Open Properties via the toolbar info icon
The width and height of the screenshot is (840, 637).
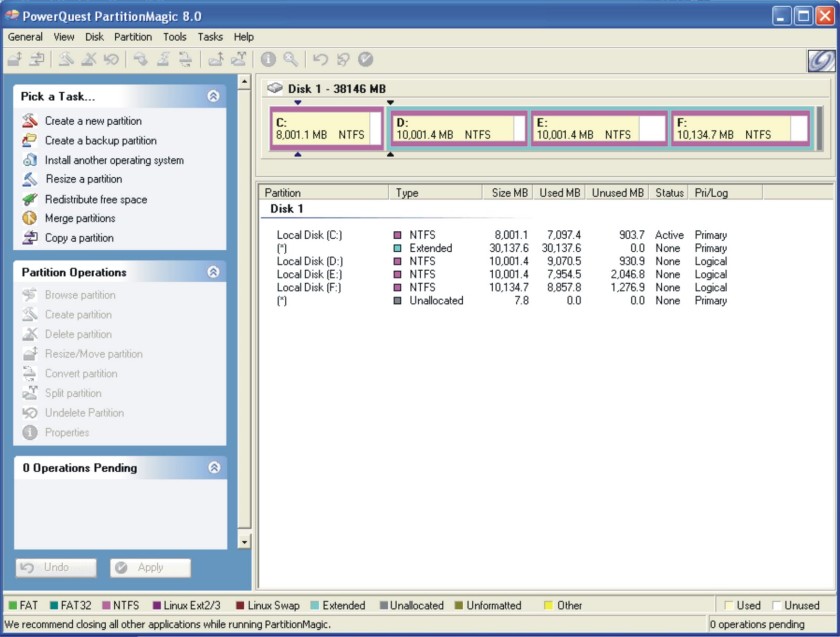pyautogui.click(x=268, y=59)
